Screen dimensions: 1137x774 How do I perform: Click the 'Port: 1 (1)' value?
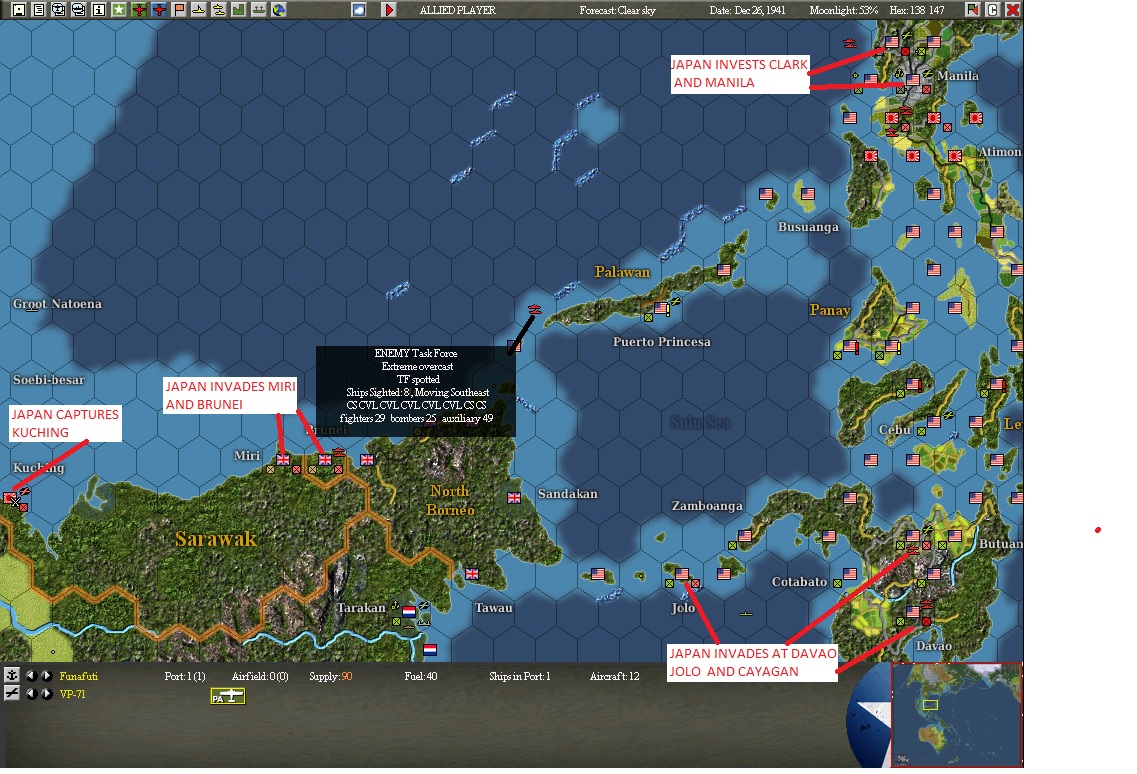[185, 676]
